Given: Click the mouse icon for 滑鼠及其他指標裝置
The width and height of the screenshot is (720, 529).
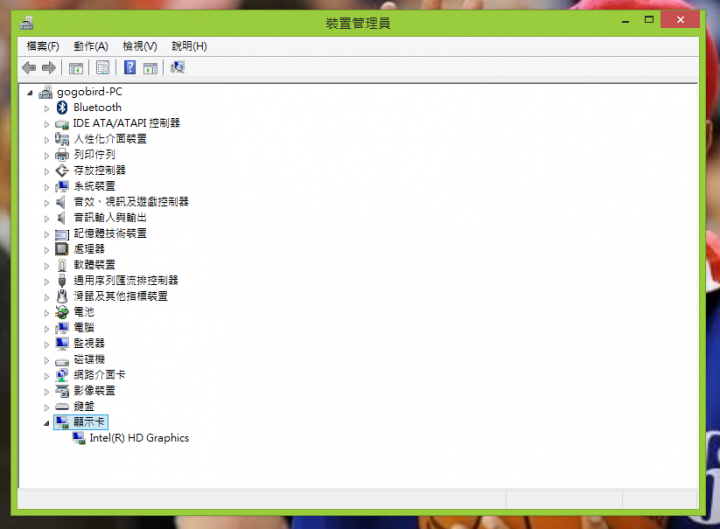Looking at the screenshot, I should (62, 296).
